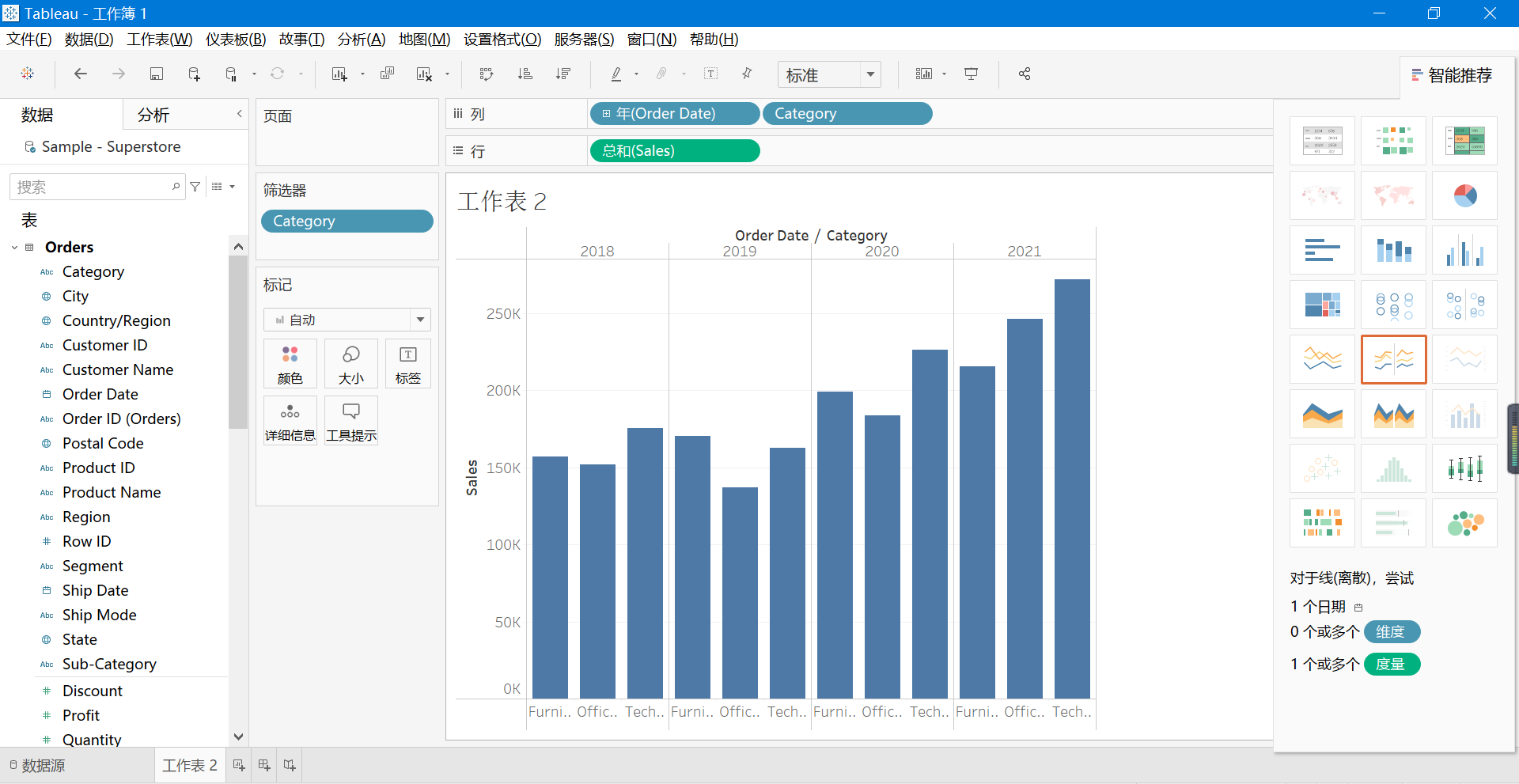The height and width of the screenshot is (784, 1519).
Task: Collapse the data pane with the chevron
Action: click(239, 114)
